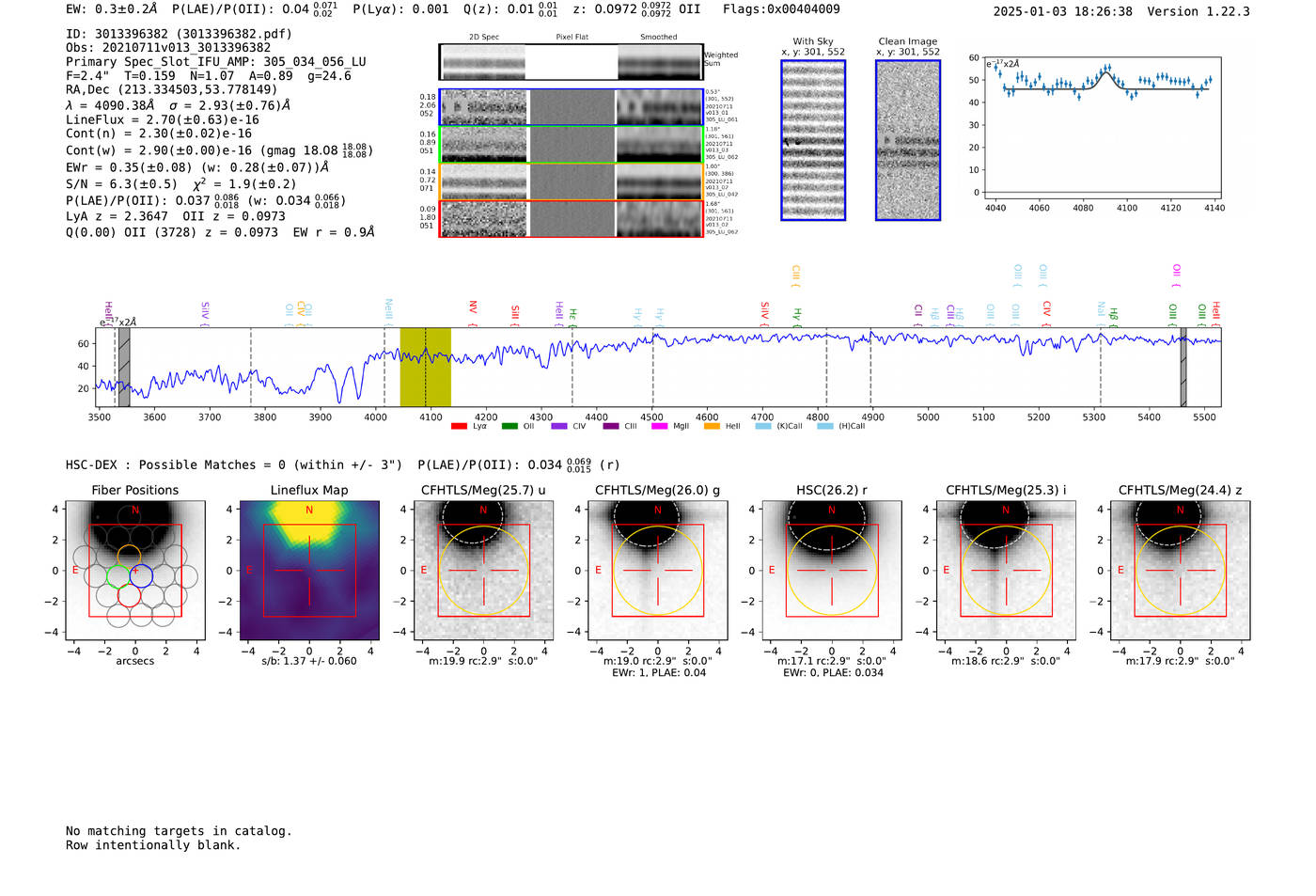Screen dimensions: 1316x896
Task: Click the m:17.9 rc:2.9" caption
Action: coord(1181,661)
